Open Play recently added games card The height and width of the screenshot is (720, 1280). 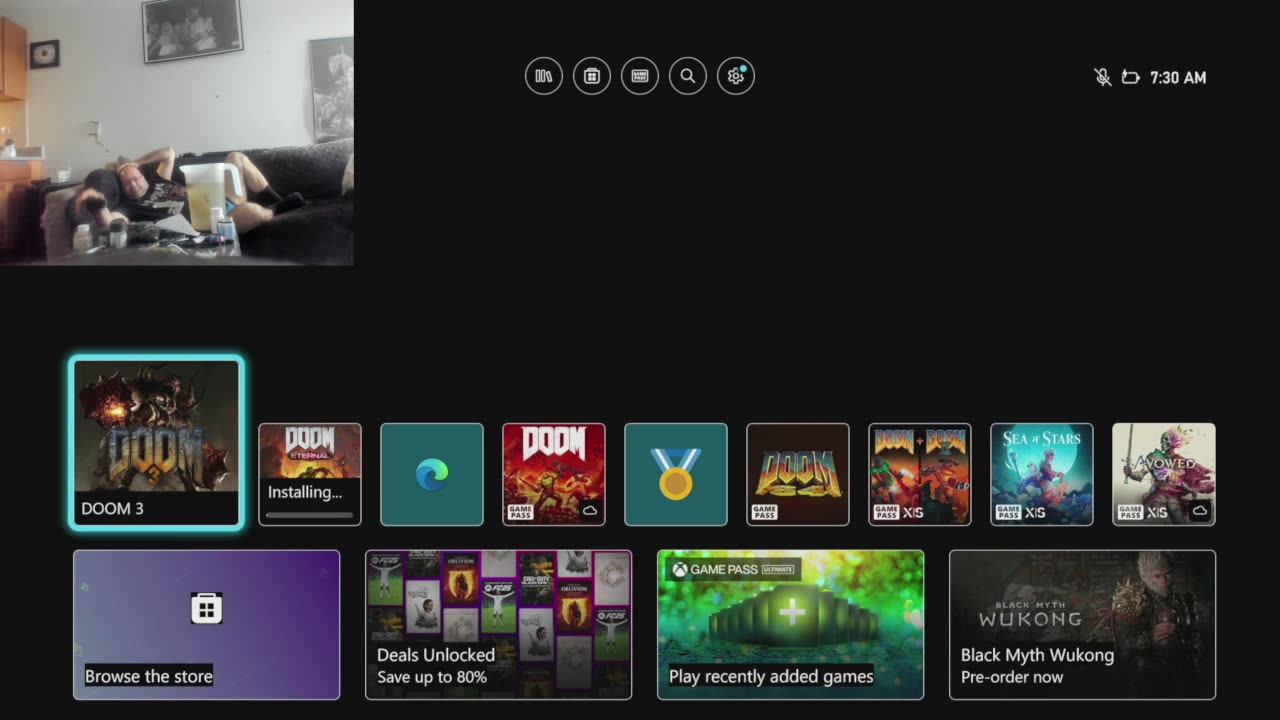click(790, 625)
